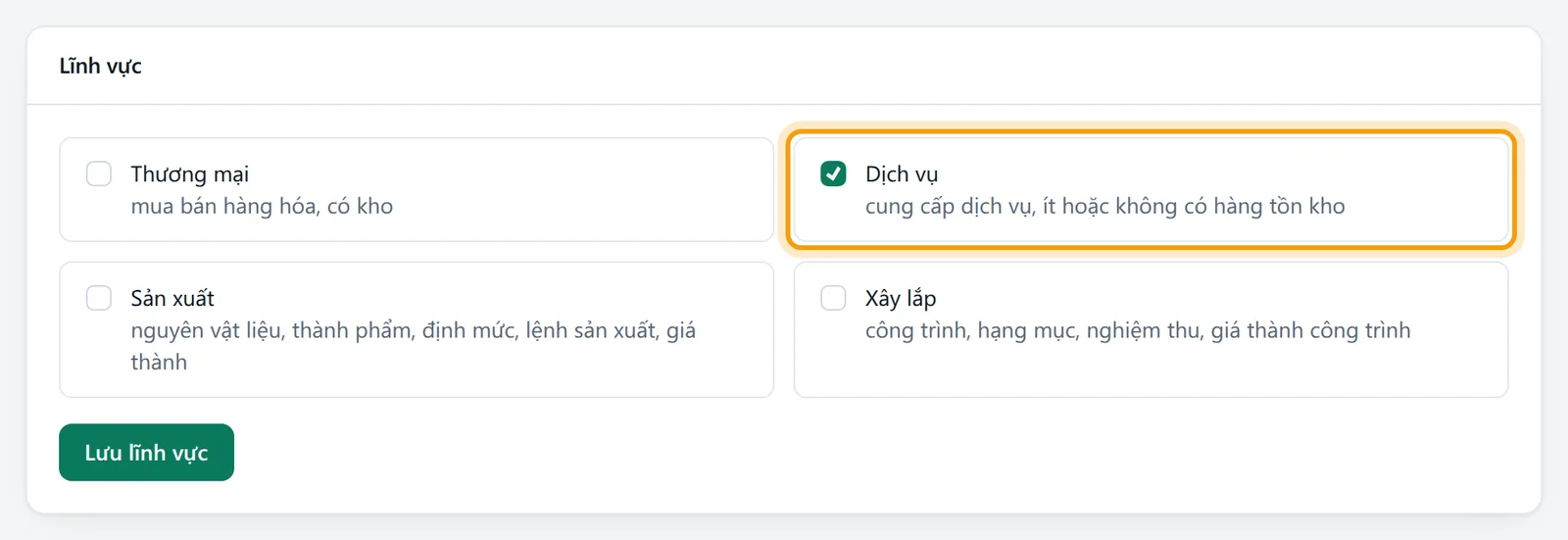Enable the Xây lắp checkbox
1568x540 pixels.
(x=833, y=298)
